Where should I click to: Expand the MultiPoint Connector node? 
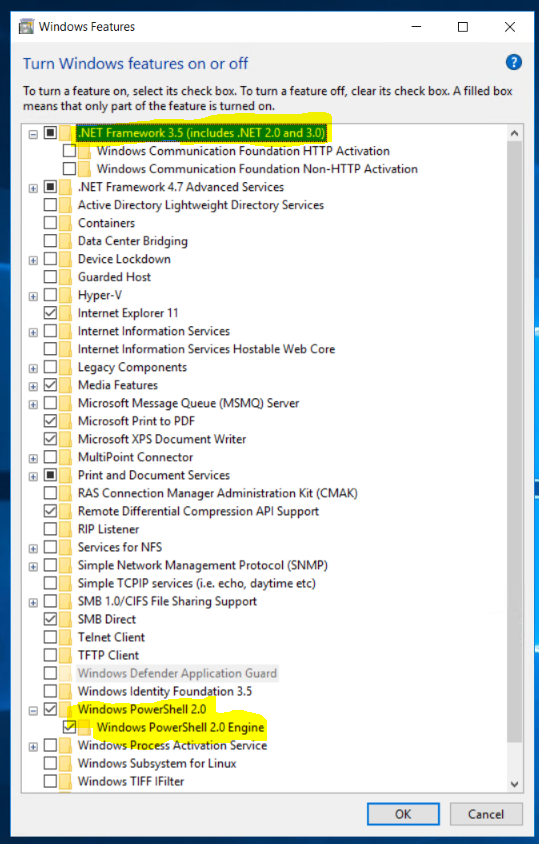pyautogui.click(x=33, y=459)
